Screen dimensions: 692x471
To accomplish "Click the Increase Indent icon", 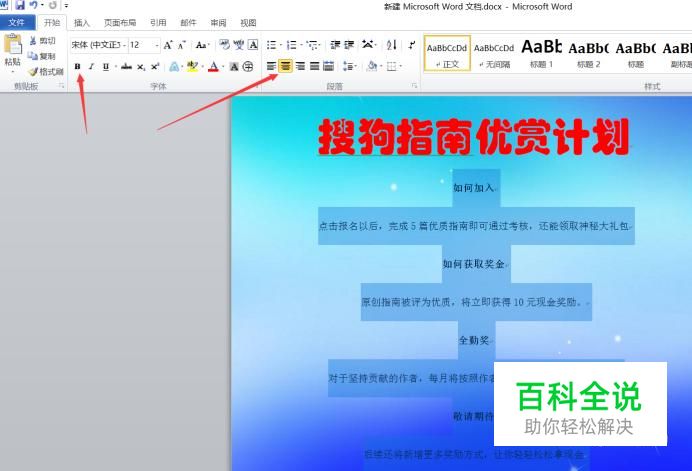I will tap(349, 45).
